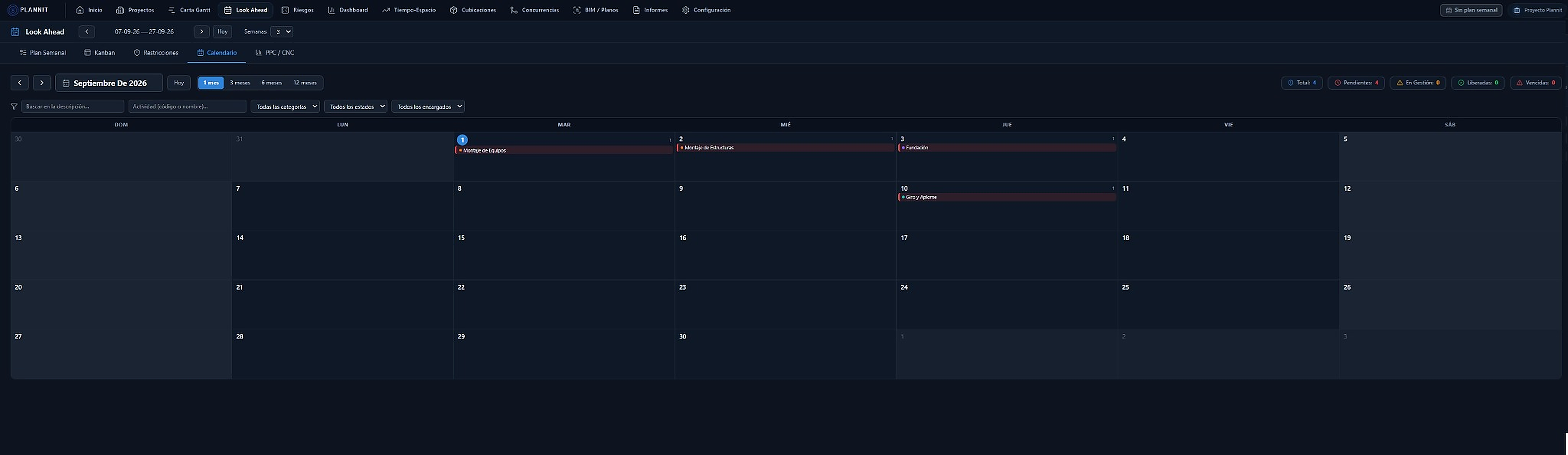
Task: Switch to the PPC / CNC tab
Action: coord(274,53)
